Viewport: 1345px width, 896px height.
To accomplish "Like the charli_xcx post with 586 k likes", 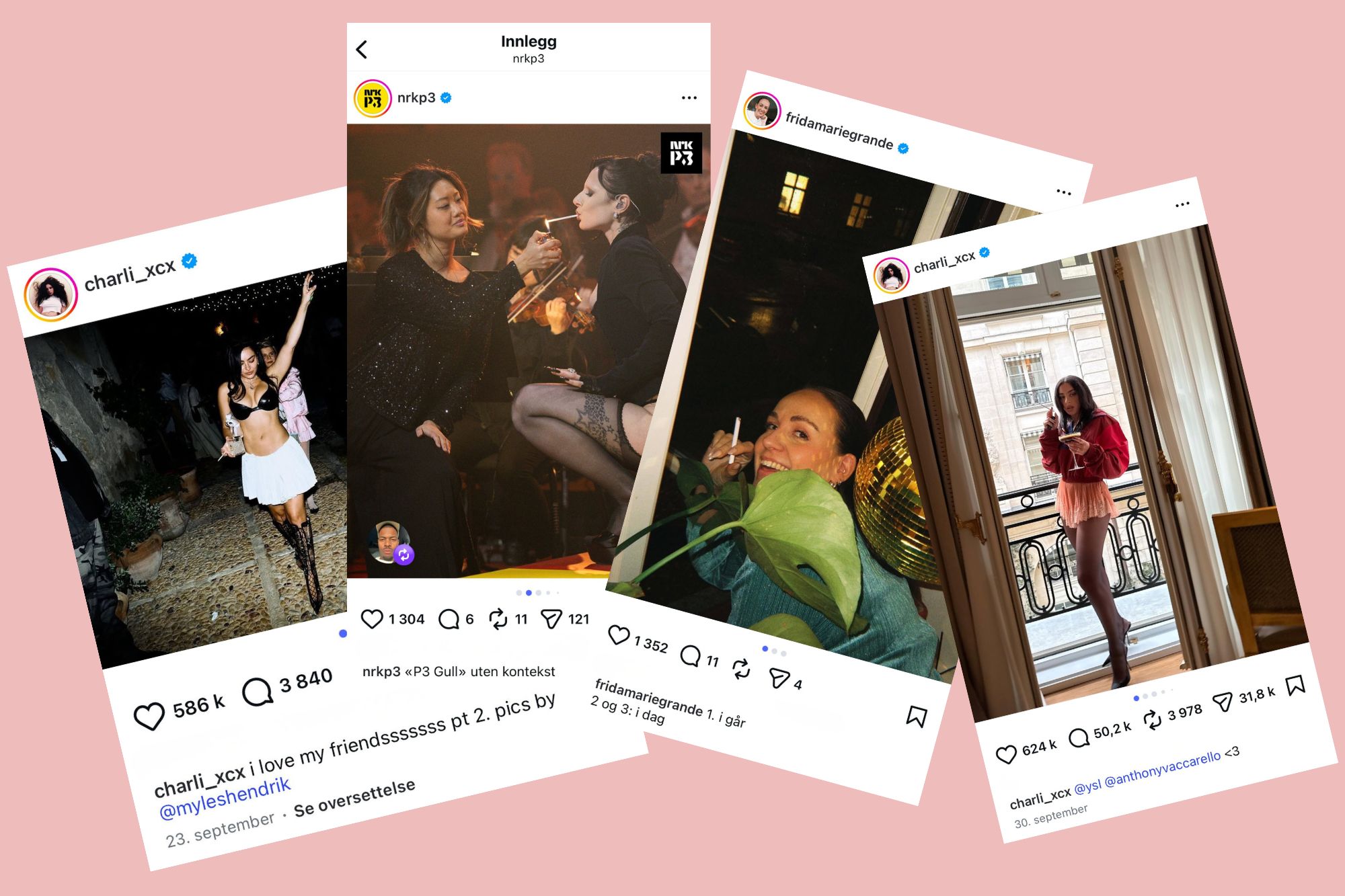I will 149,717.
